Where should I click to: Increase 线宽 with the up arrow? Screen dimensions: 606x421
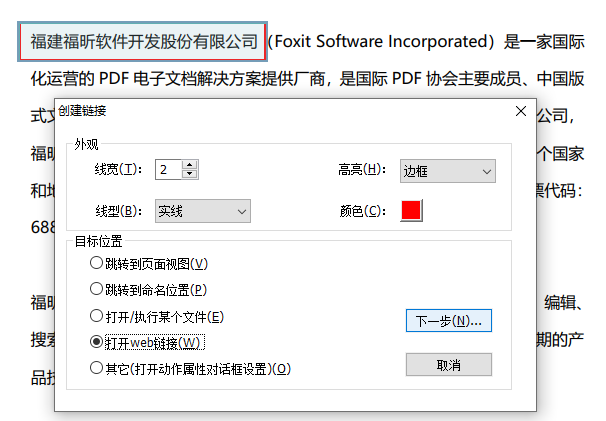[x=190, y=165]
